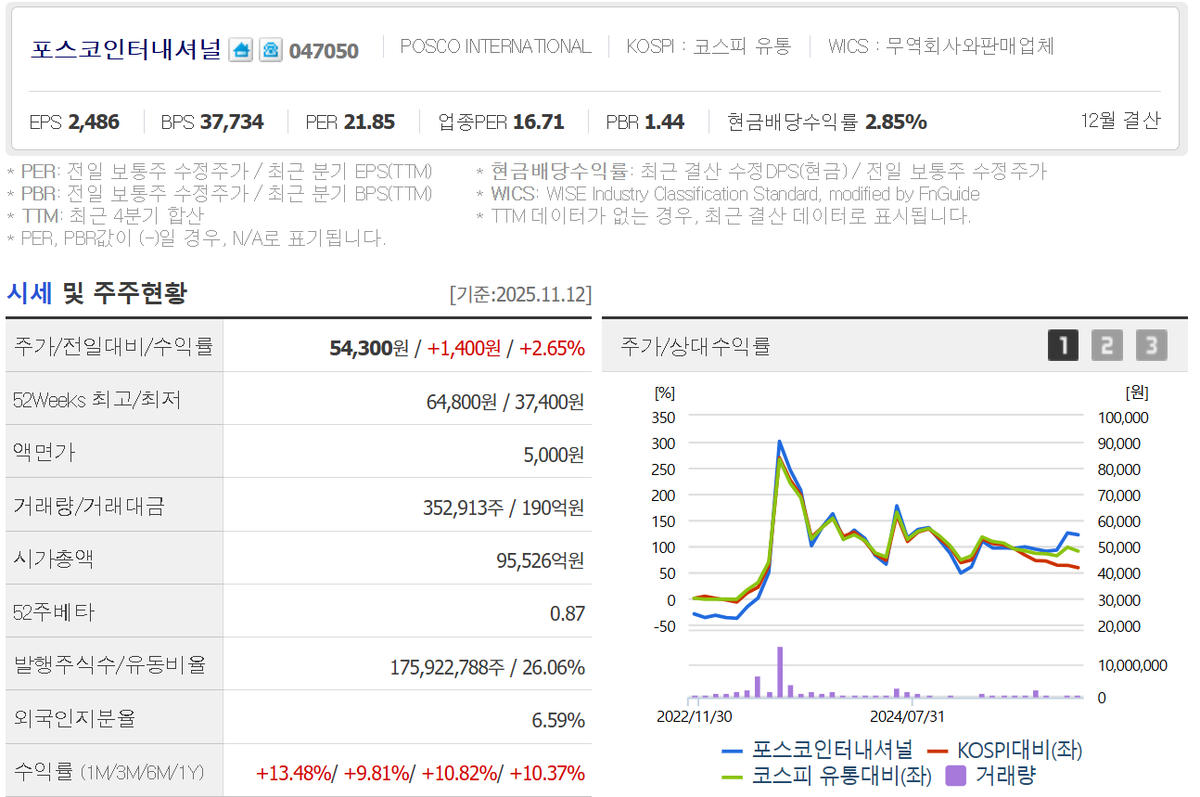Select the 외국인지분율 6.59% value
The image size is (1200, 797).
point(559,719)
